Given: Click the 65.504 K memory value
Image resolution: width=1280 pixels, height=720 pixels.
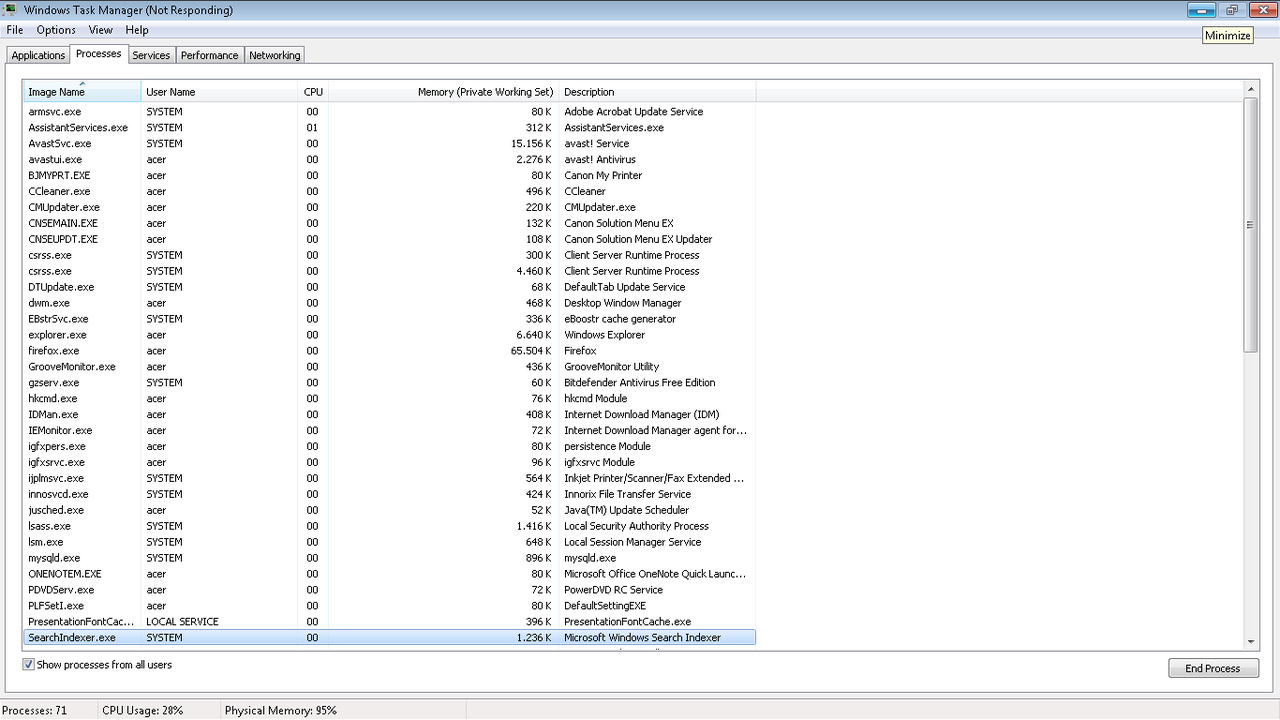Looking at the screenshot, I should pyautogui.click(x=530, y=351).
